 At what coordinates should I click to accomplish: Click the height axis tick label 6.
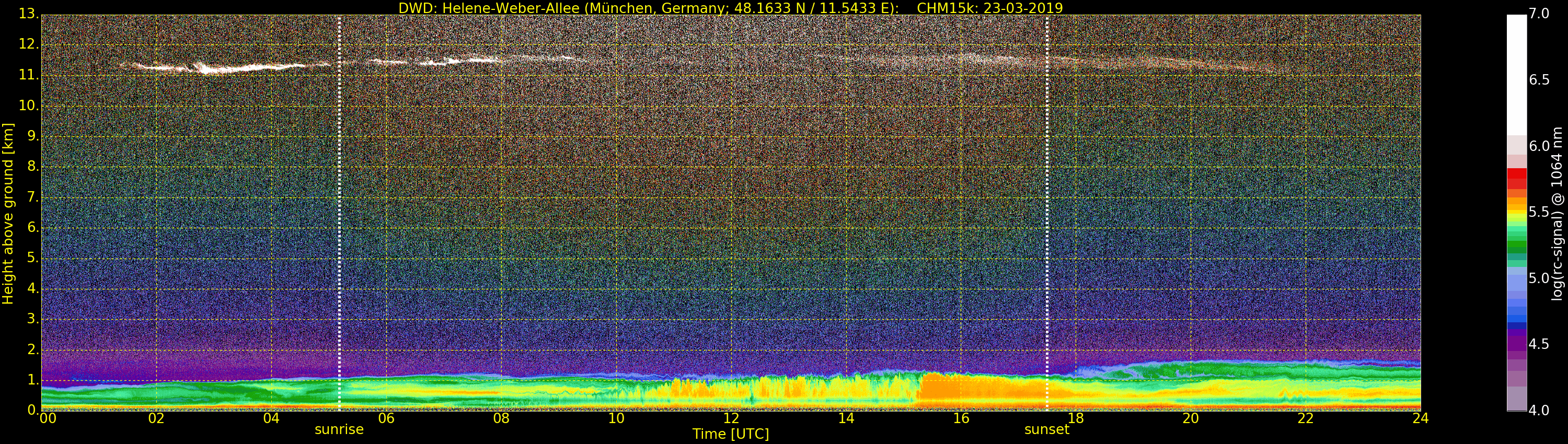click(x=32, y=227)
